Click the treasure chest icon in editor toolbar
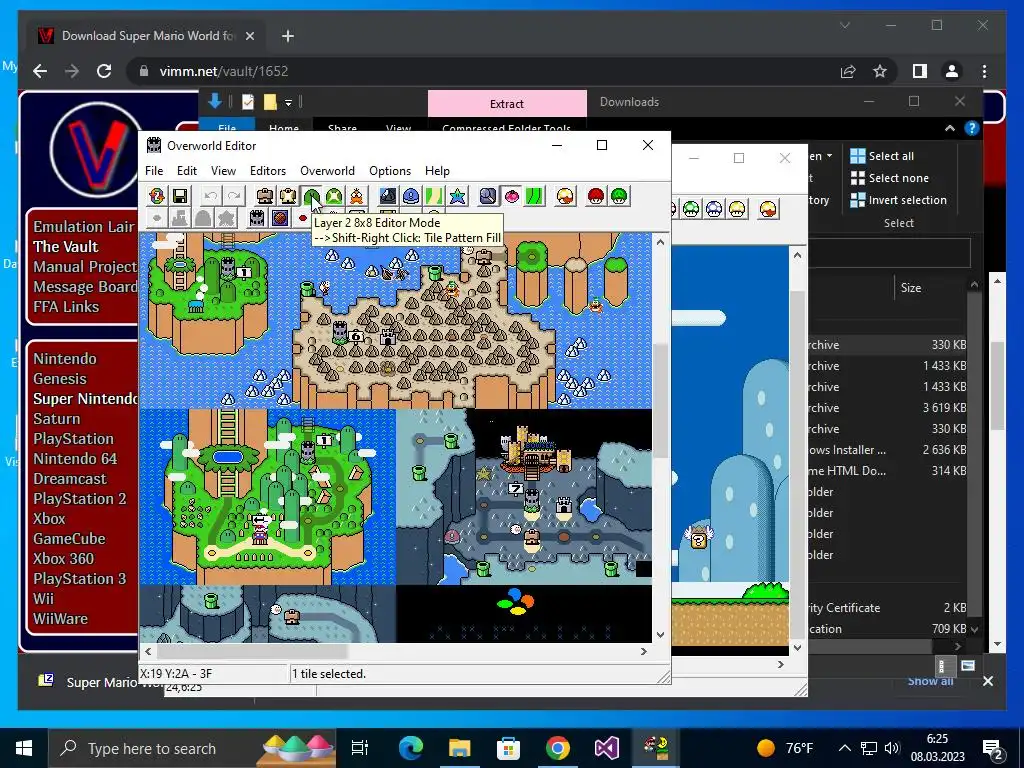This screenshot has width=1024, height=768. [x=265, y=196]
